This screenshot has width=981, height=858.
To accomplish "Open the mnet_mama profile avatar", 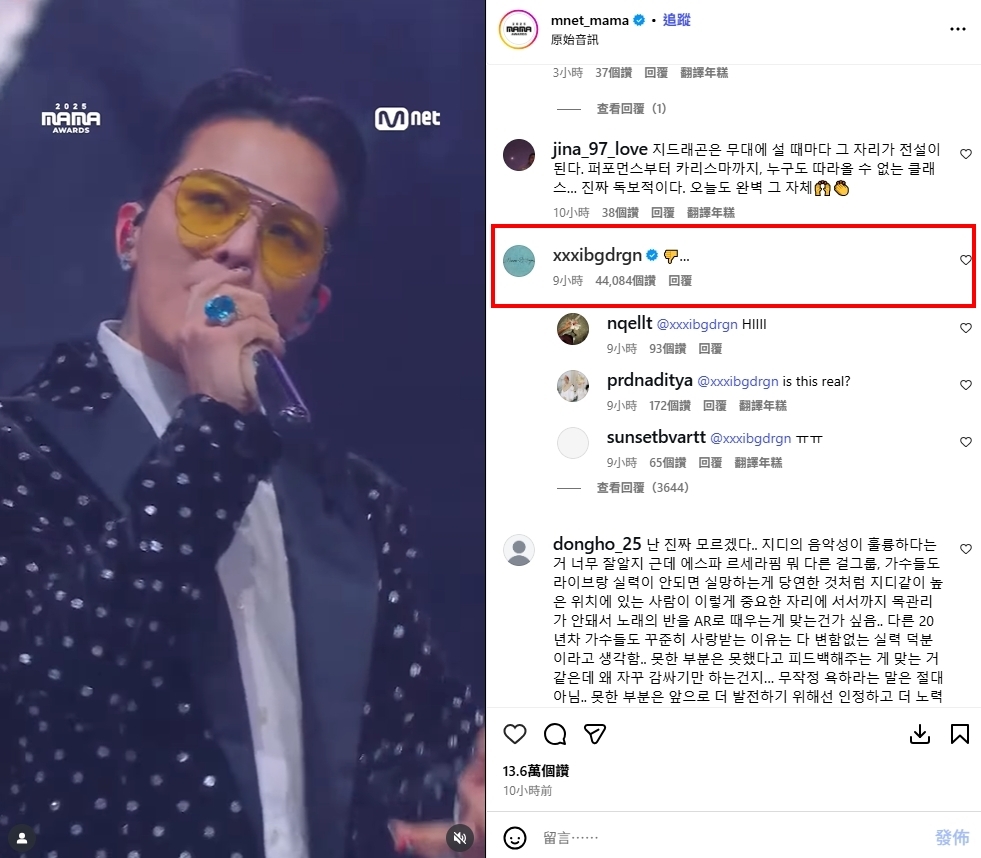I will point(519,29).
